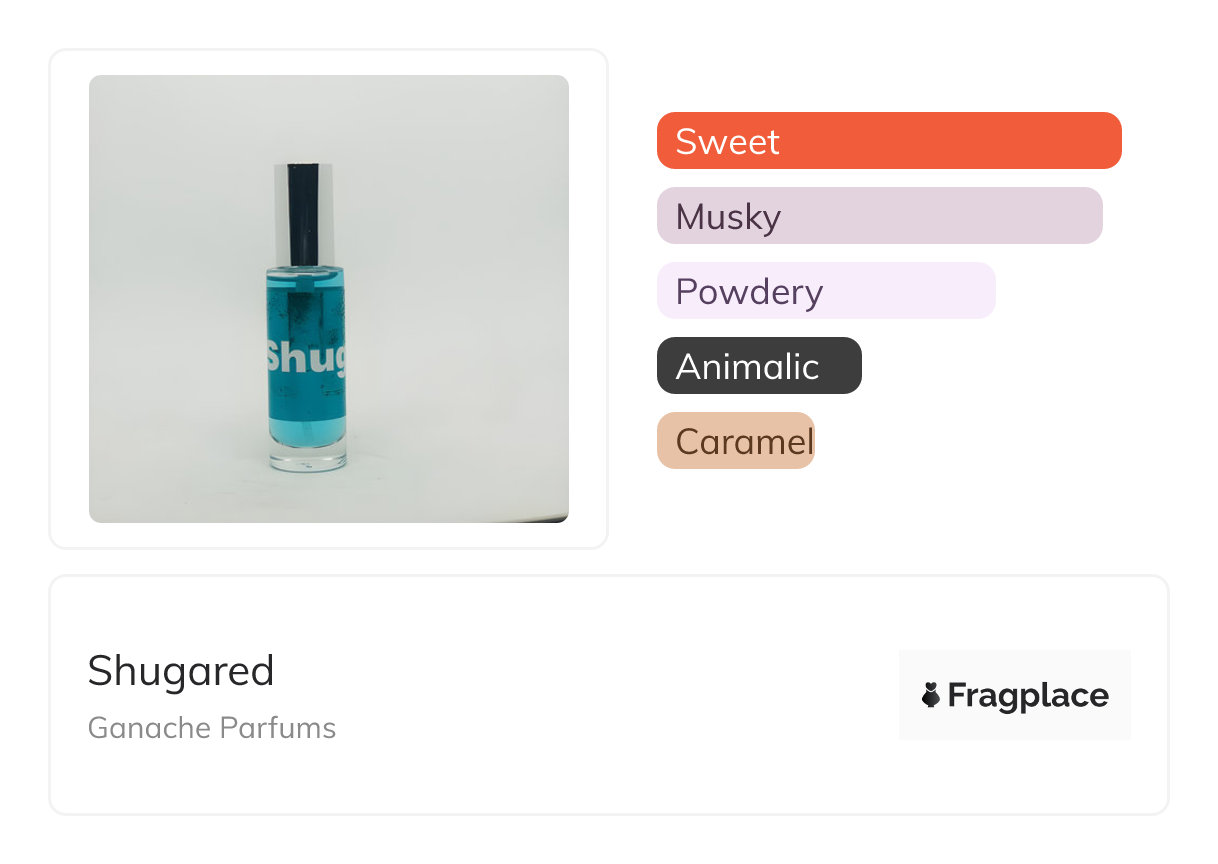Click the word Sweet in the orange bar
The width and height of the screenshot is (1218, 864).
point(727,141)
